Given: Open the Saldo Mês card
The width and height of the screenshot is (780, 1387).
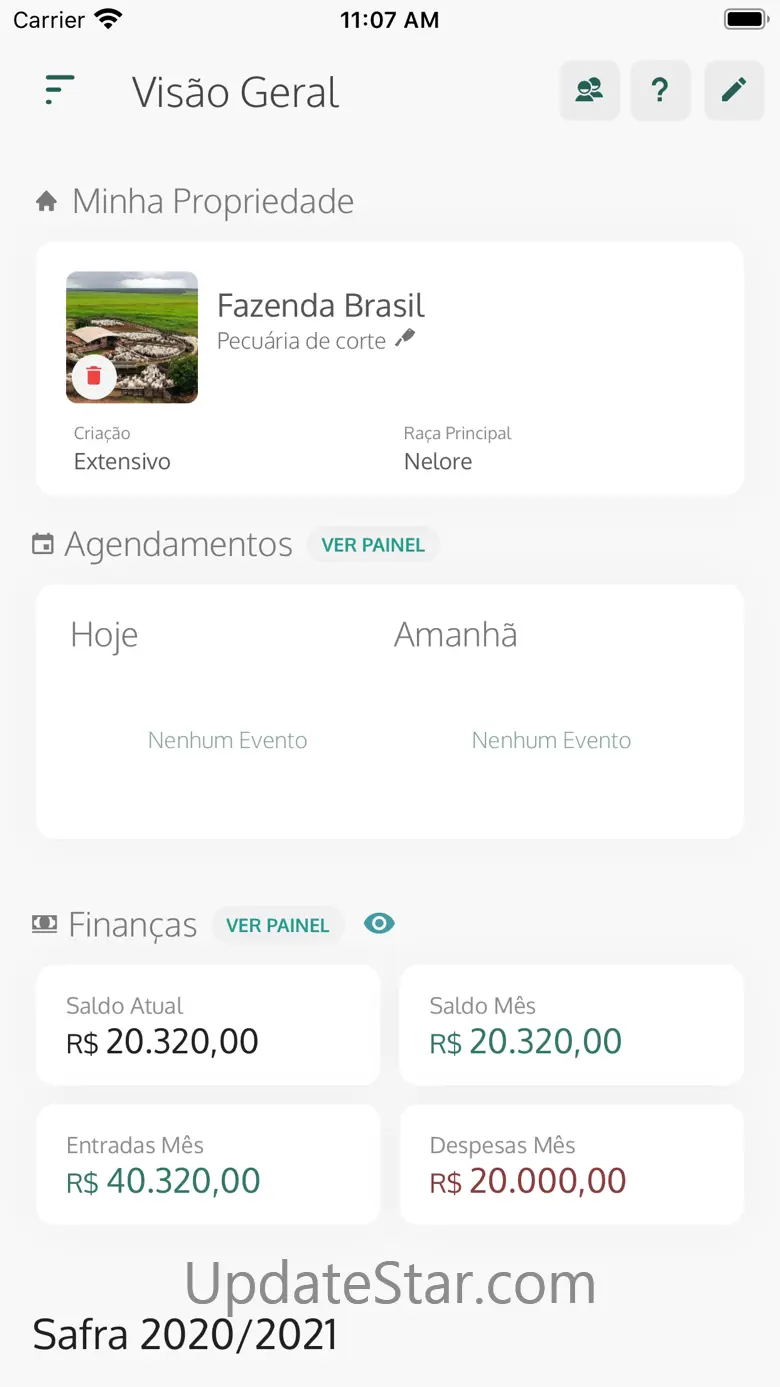Looking at the screenshot, I should (x=571, y=1025).
